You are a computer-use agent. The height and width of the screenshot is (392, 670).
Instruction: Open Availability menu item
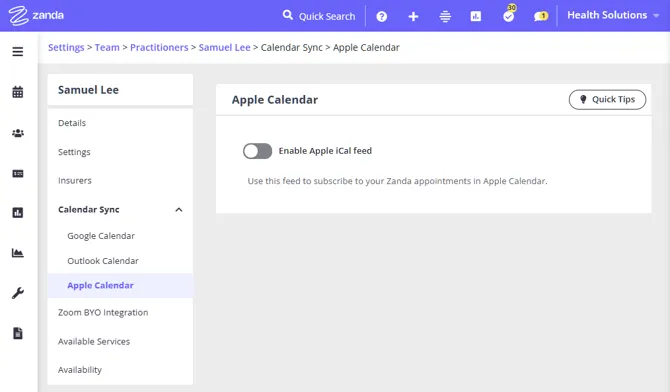[80, 370]
